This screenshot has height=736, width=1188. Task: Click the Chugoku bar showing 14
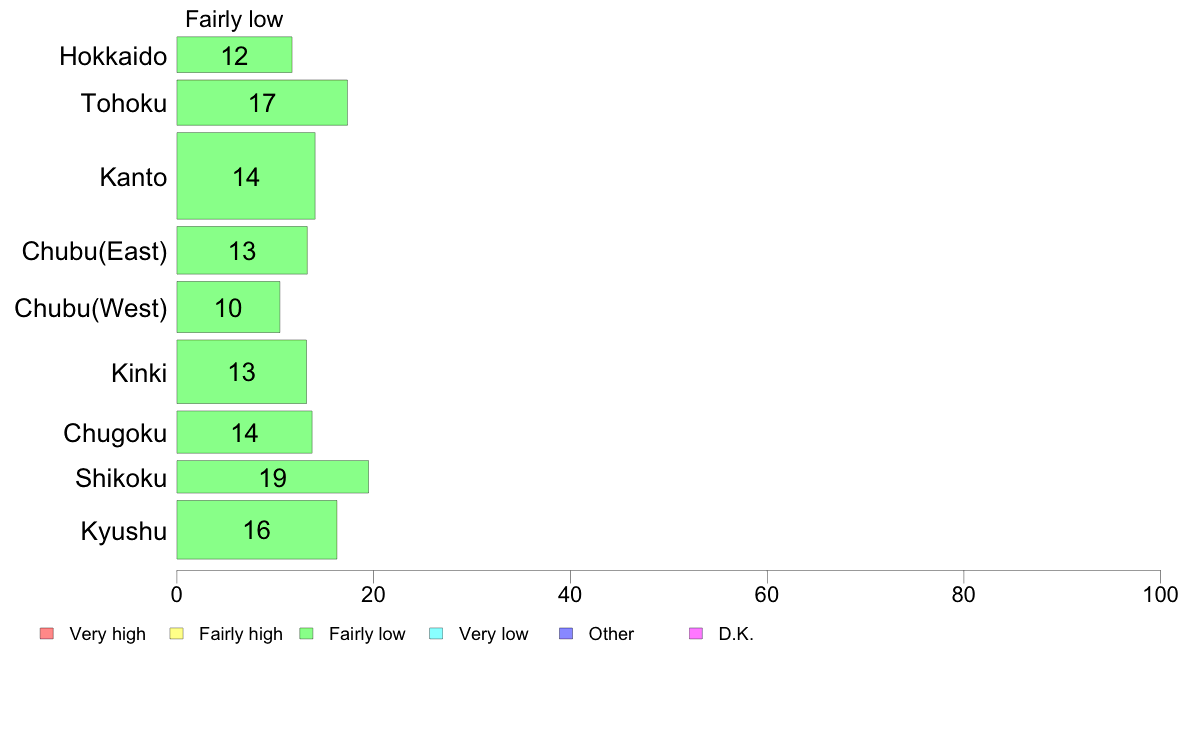coord(244,432)
